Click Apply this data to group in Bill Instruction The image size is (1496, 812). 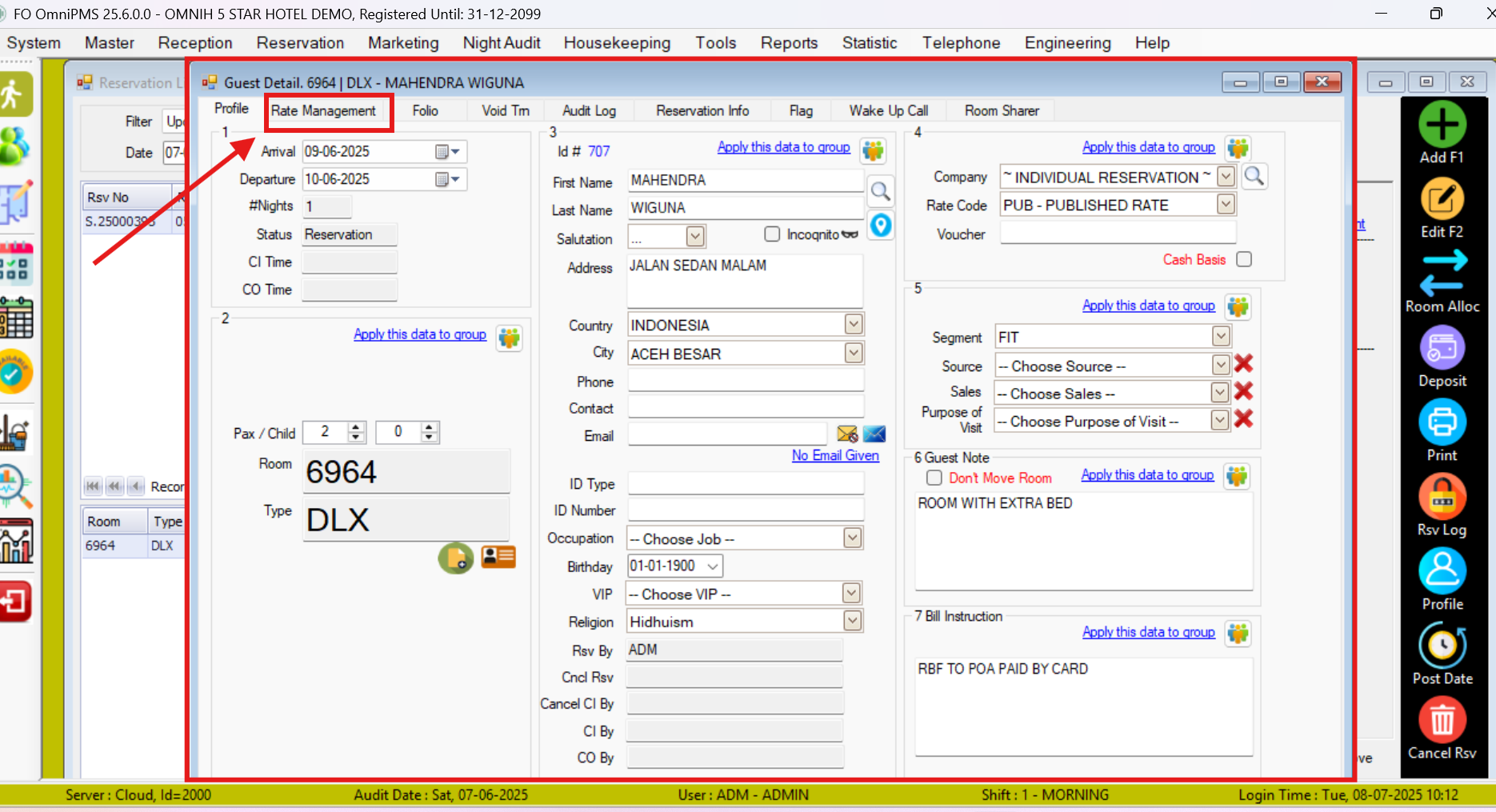(x=1148, y=632)
